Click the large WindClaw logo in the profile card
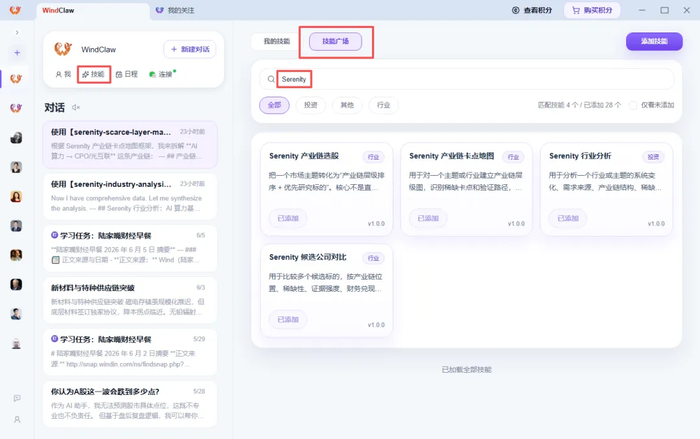Viewport: 700px width, 439px height. pos(63,49)
